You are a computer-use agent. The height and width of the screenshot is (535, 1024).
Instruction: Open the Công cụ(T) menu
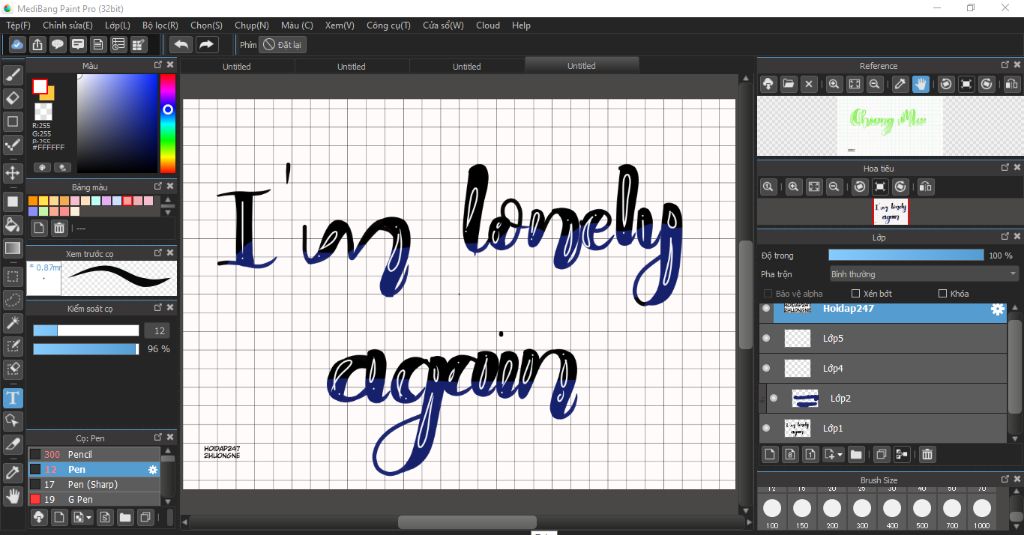pos(388,25)
